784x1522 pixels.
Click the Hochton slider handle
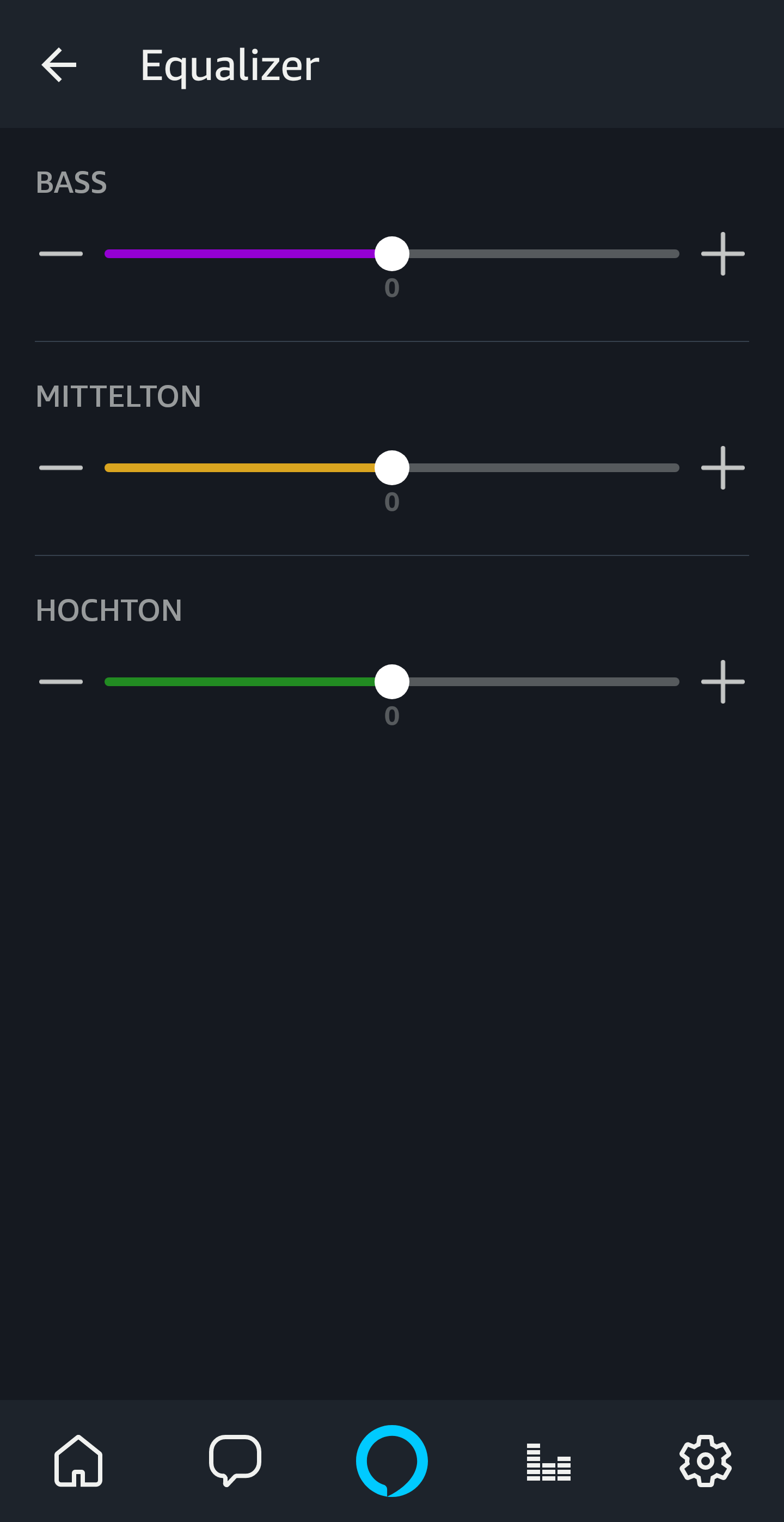391,682
